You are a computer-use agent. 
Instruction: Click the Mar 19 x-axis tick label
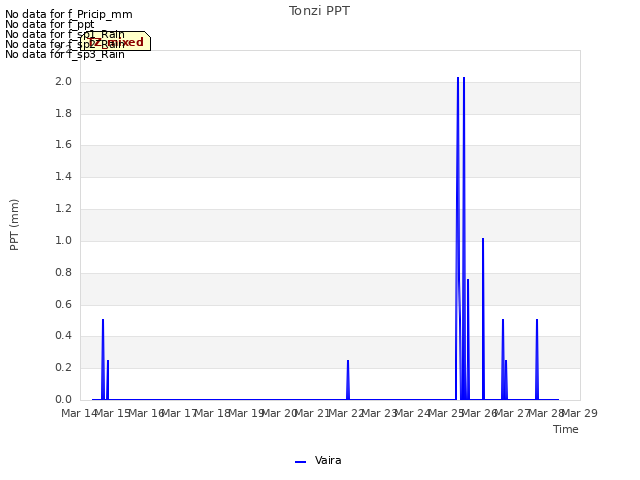tap(246, 413)
